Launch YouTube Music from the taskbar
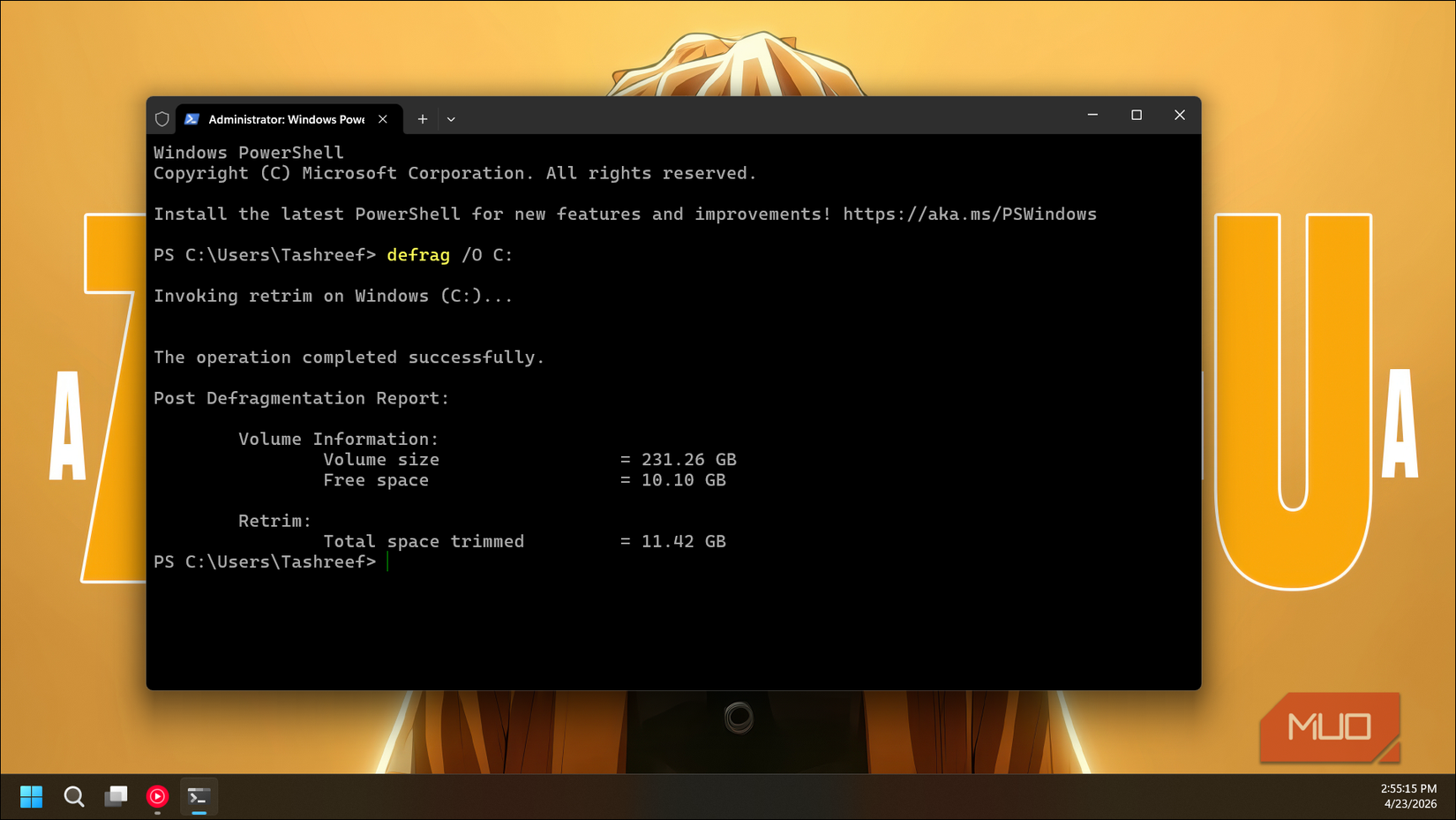1456x820 pixels. click(157, 796)
